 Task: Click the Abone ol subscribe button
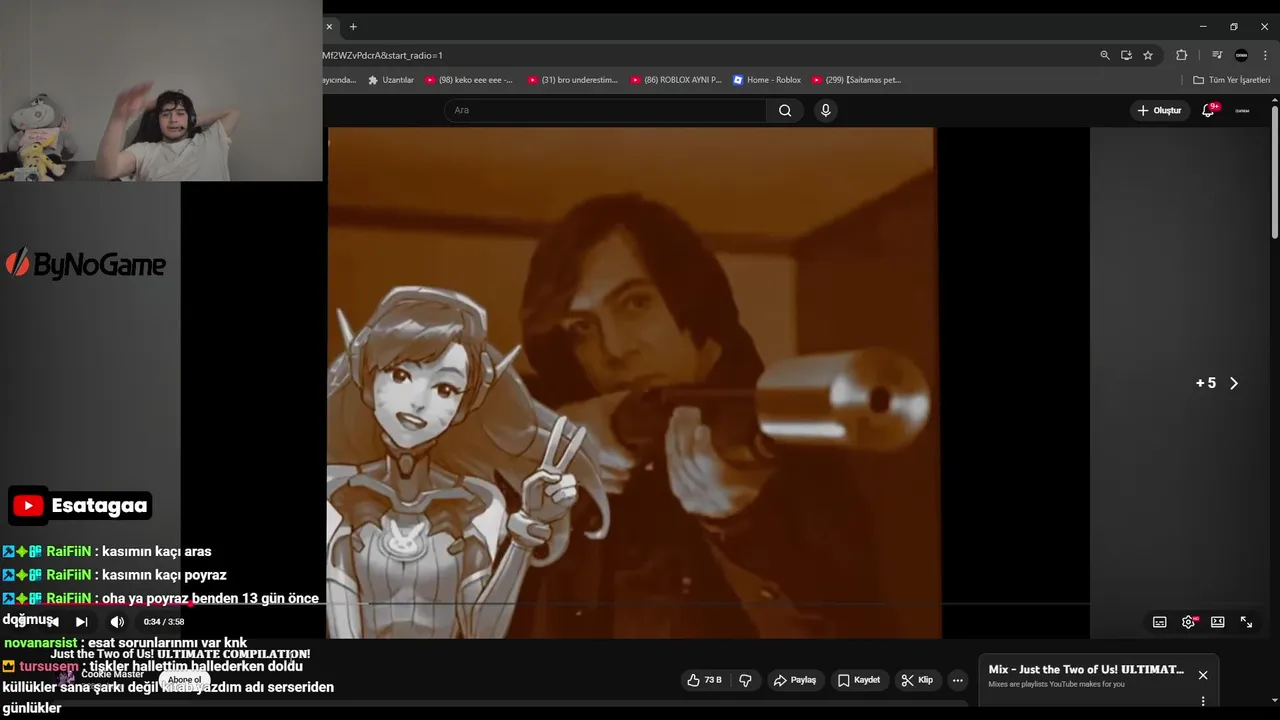pos(185,680)
